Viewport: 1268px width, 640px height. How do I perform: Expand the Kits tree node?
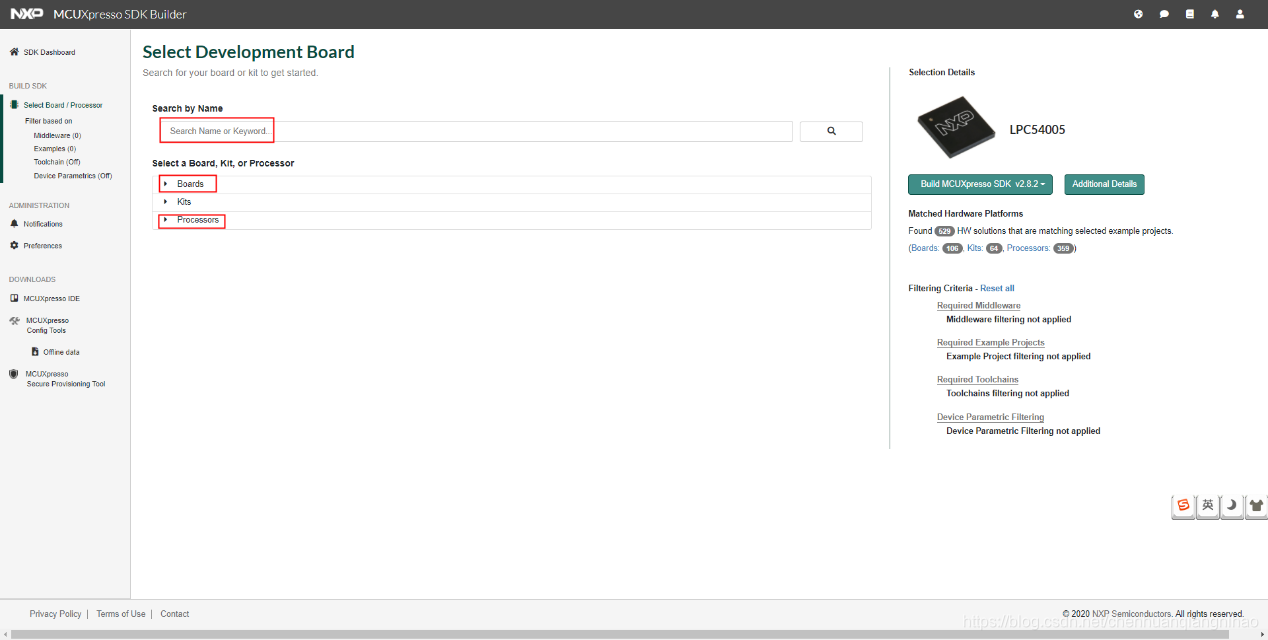pyautogui.click(x=166, y=202)
